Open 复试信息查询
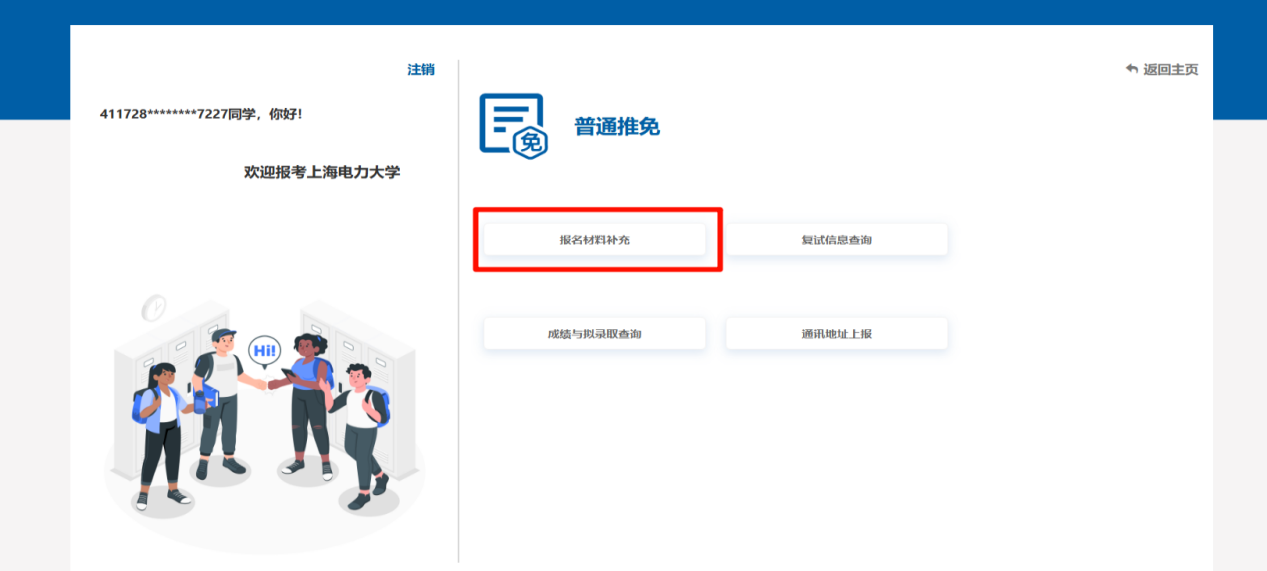 [836, 240]
